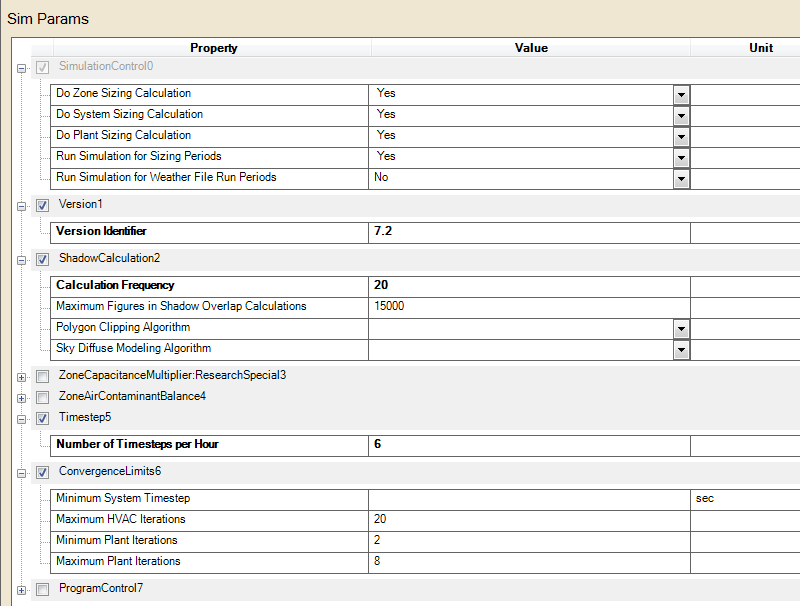Enable the ProgramControl7 checkbox

(42, 590)
